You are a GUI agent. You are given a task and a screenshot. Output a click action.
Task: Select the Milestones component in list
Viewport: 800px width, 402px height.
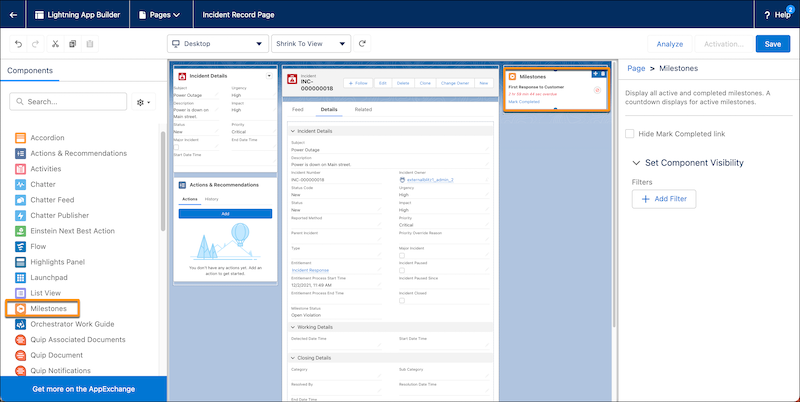point(43,309)
